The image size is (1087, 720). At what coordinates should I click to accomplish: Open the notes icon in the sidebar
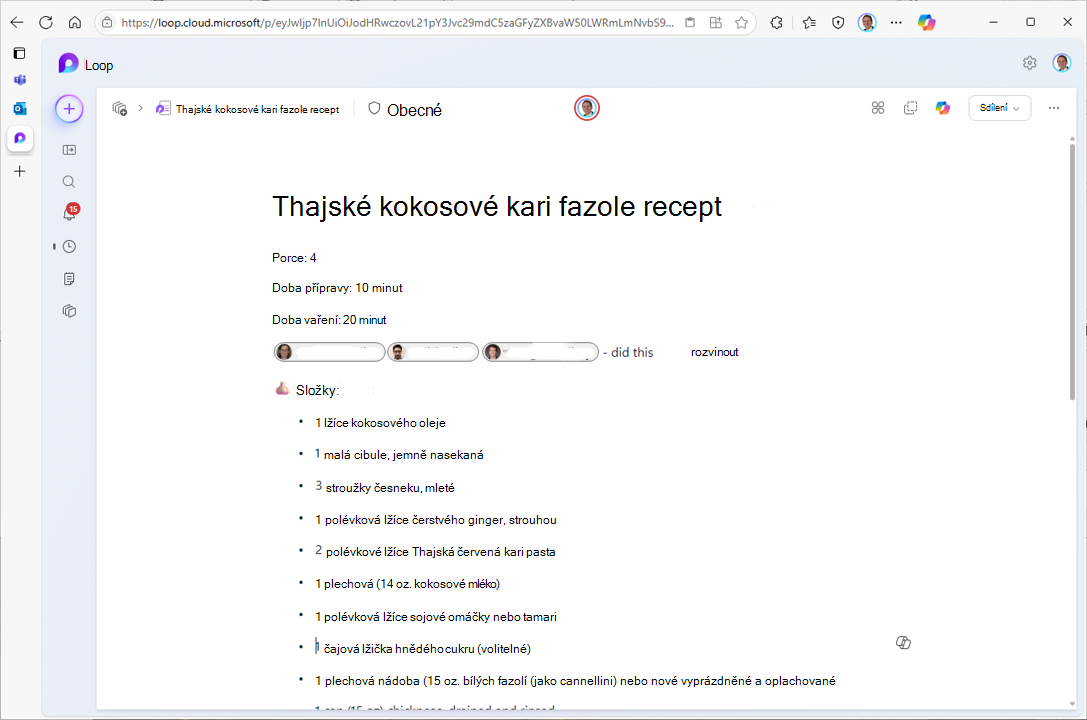68,278
